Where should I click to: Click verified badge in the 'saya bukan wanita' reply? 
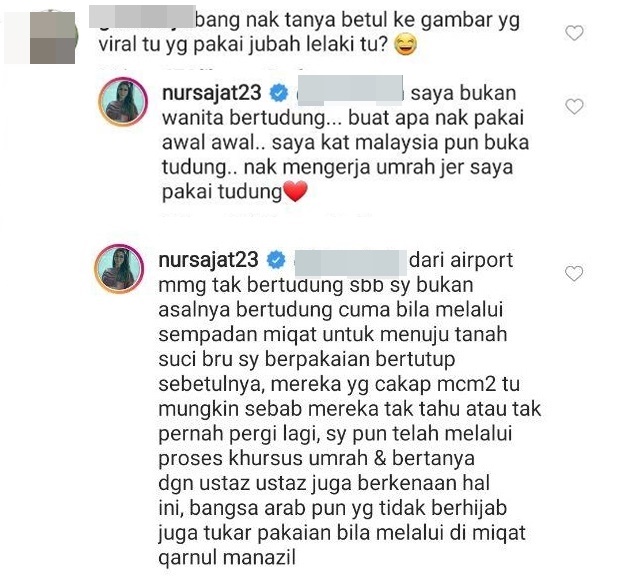click(x=279, y=94)
